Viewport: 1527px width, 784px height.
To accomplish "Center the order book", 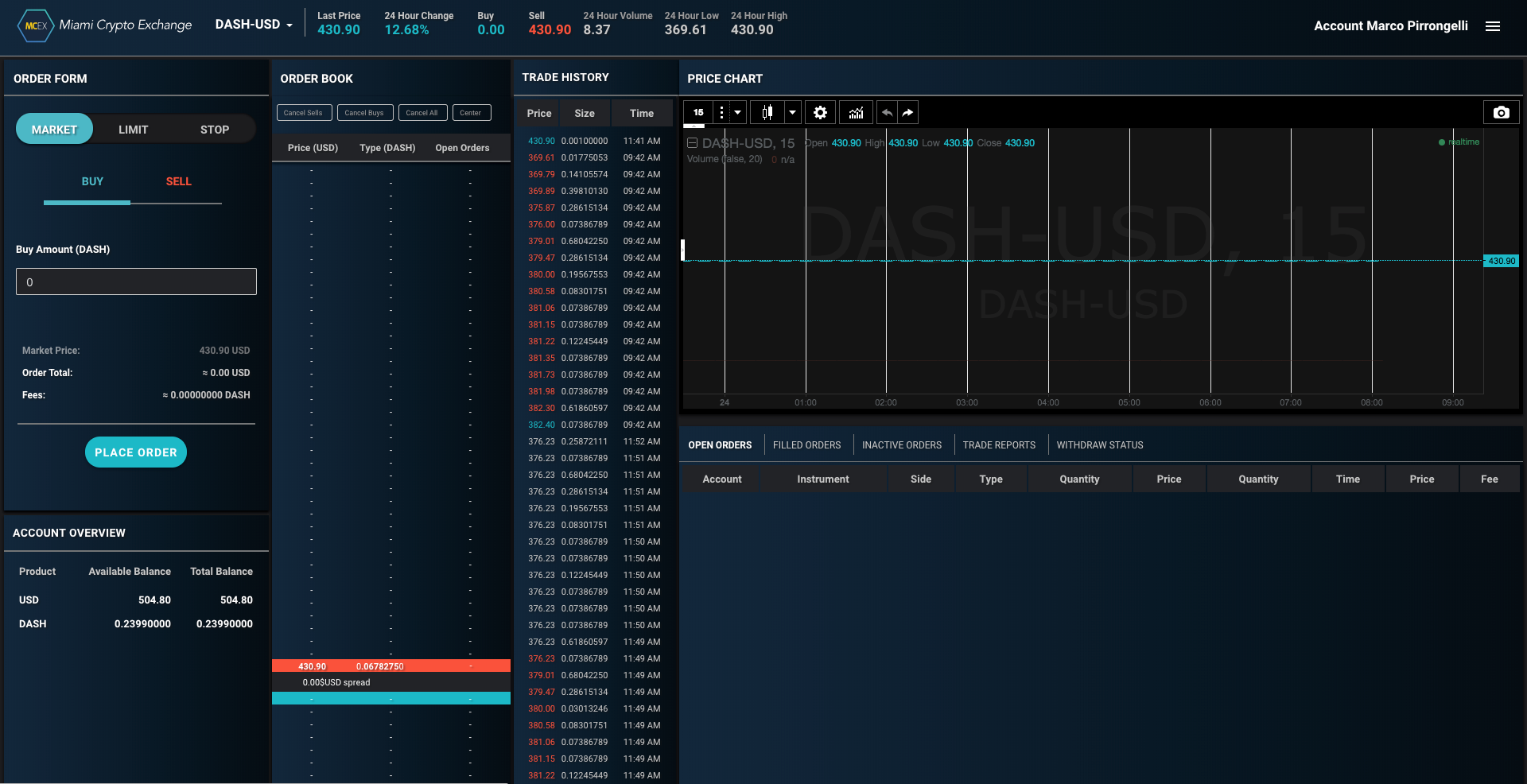I will 471,113.
